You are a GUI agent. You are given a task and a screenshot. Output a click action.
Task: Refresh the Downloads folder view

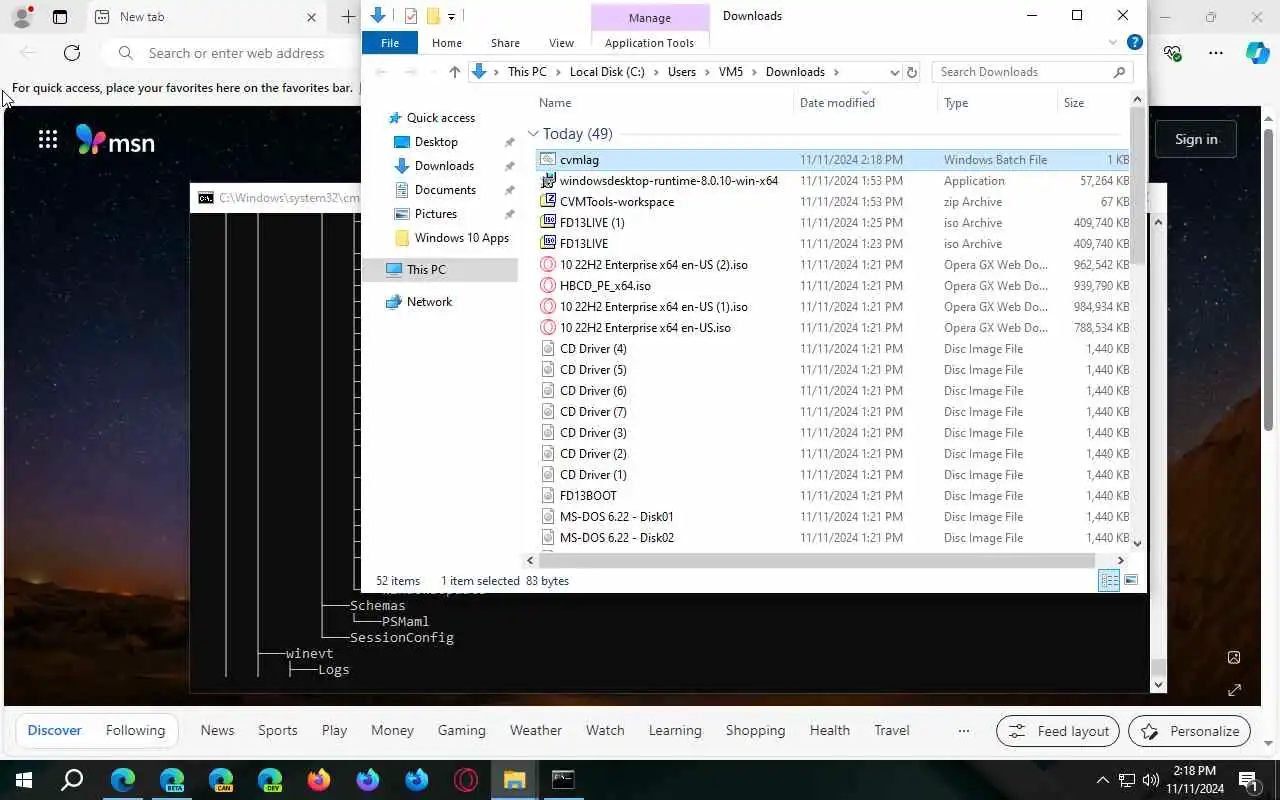[x=911, y=72]
